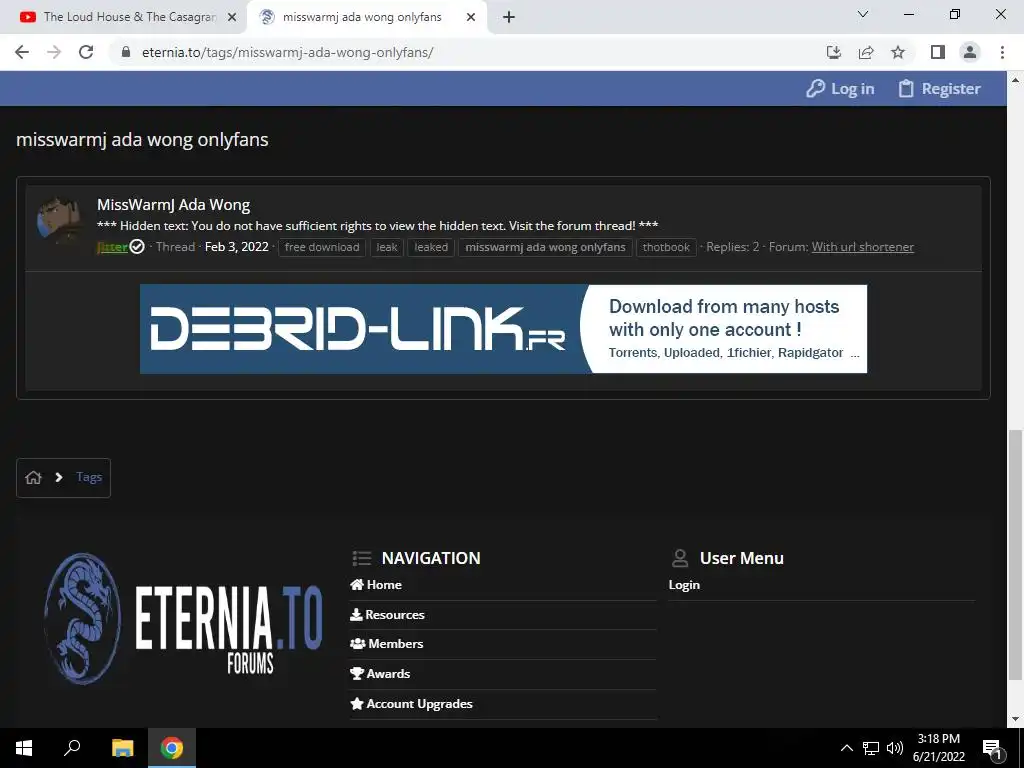
Task: Click the "Replies: 2" text
Action: tap(733, 247)
